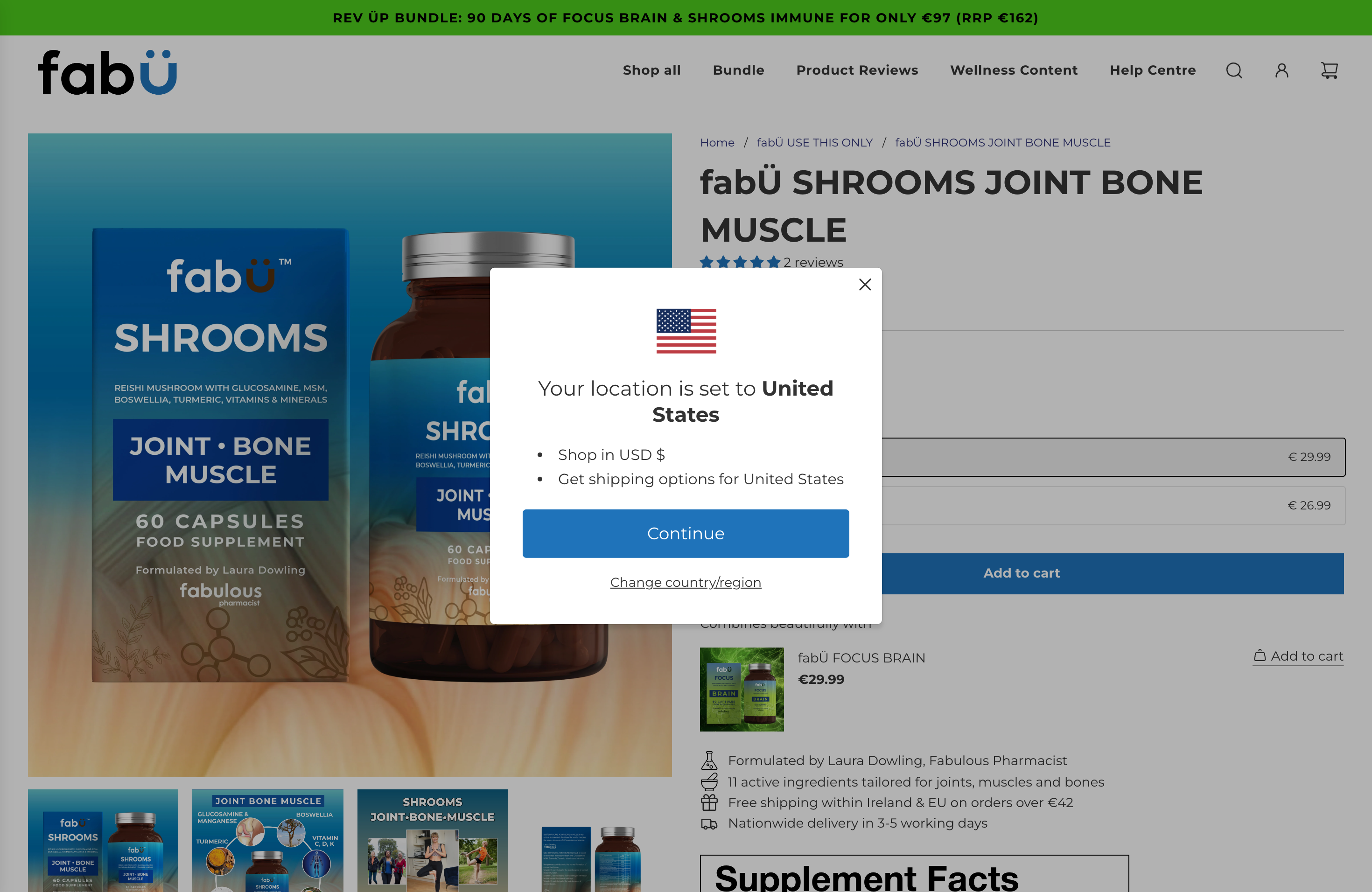This screenshot has height=892, width=1372.
Task: Click the fabÜ logo
Action: tap(107, 72)
